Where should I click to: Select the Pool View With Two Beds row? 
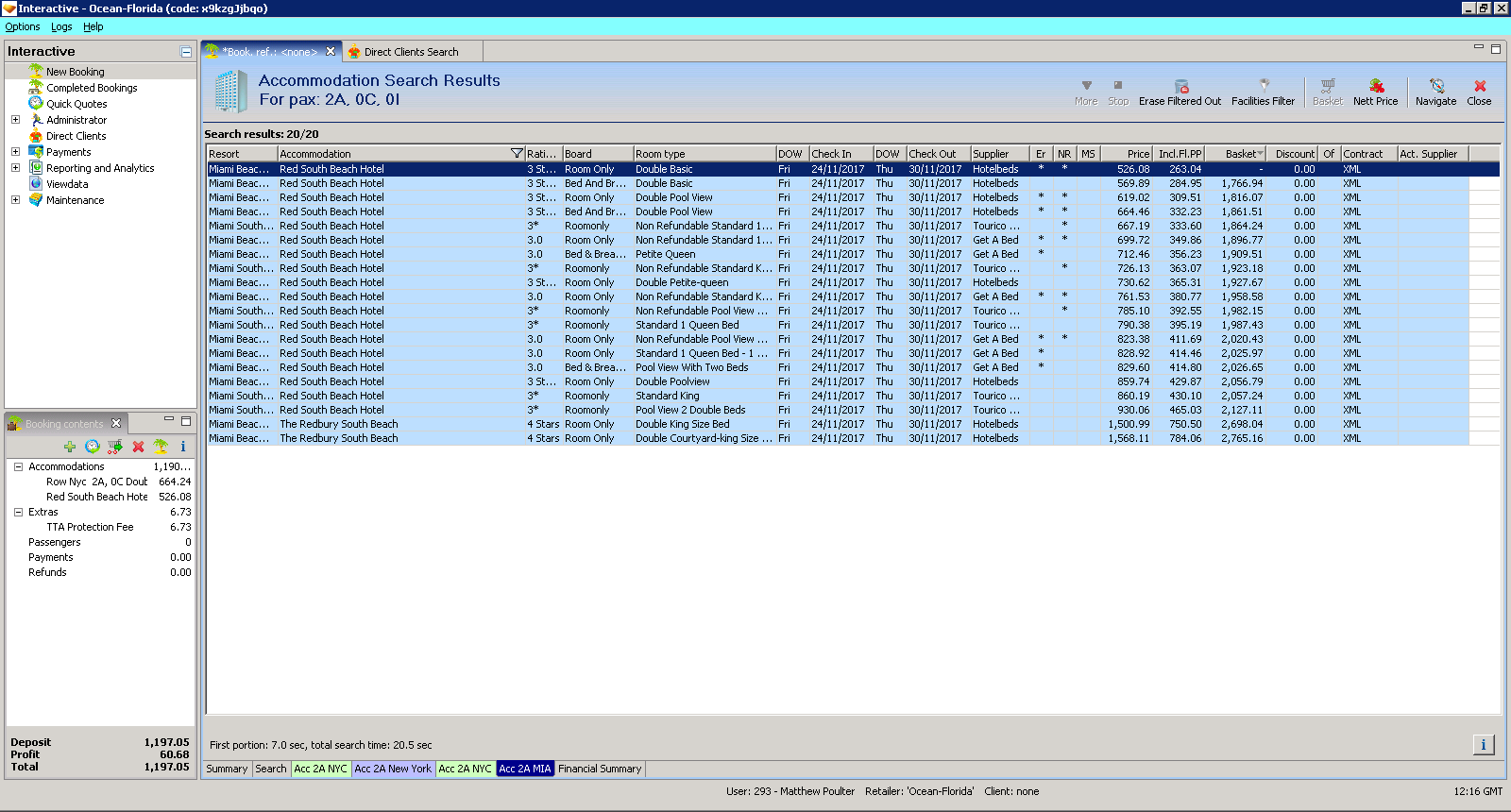pyautogui.click(x=839, y=367)
